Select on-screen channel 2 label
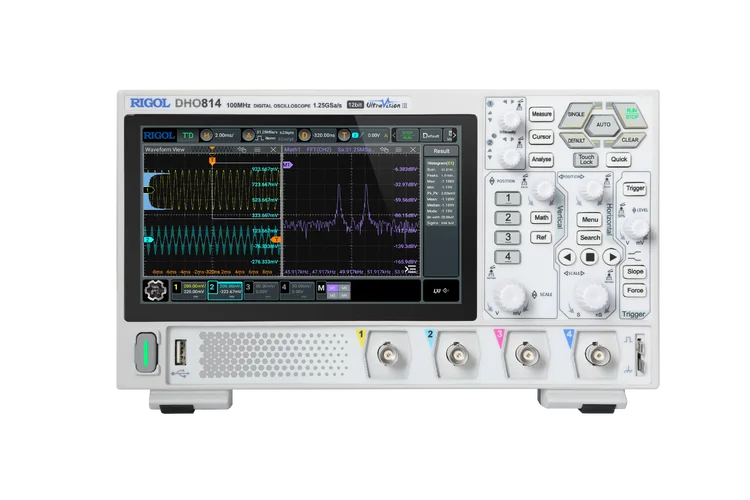The height and width of the screenshot is (500, 750). [x=212, y=287]
